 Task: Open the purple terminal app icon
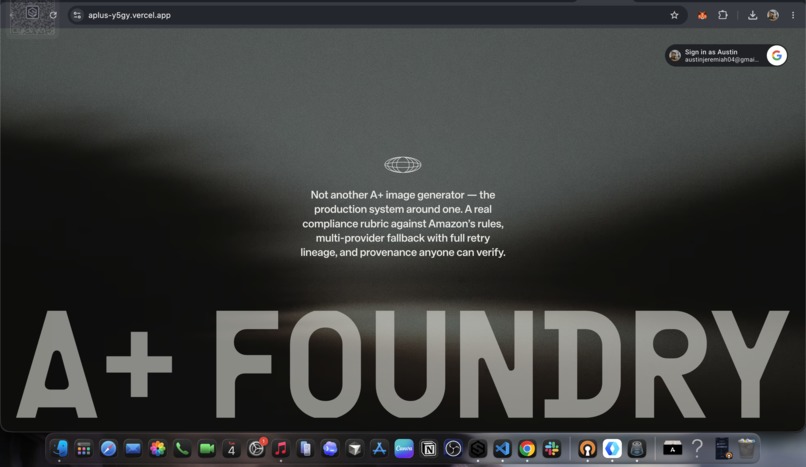pos(330,449)
